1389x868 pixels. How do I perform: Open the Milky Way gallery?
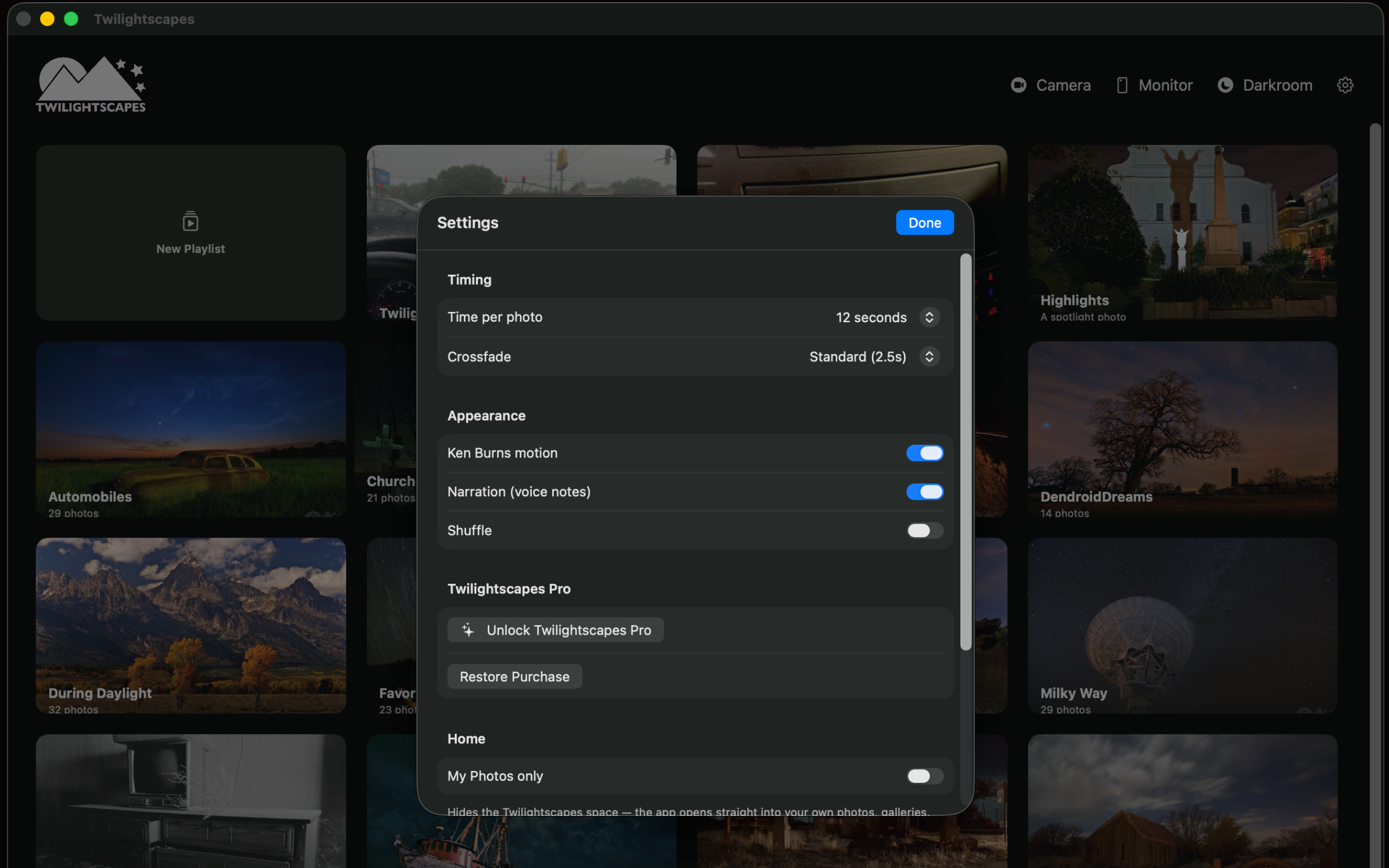(x=1182, y=625)
